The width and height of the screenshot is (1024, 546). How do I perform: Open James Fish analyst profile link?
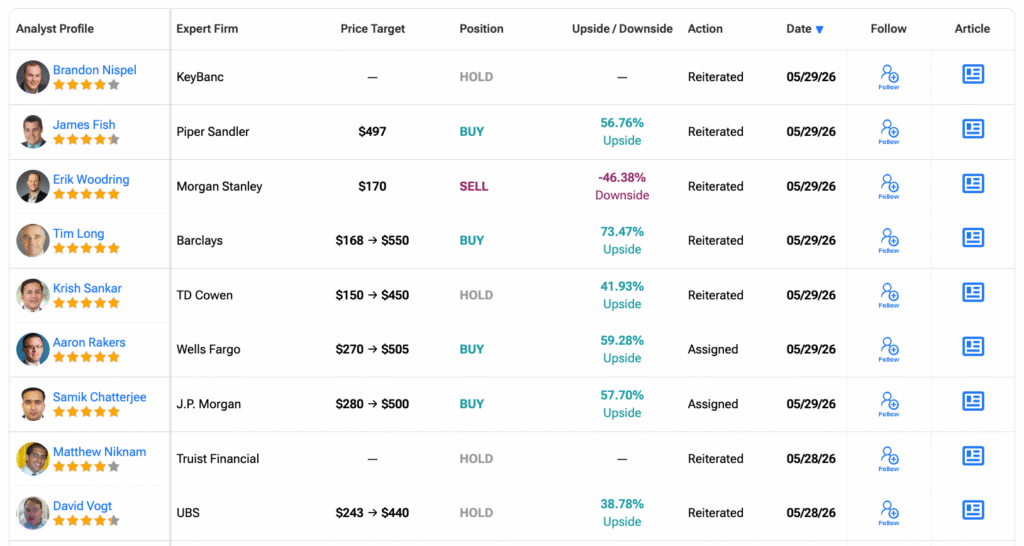(84, 125)
